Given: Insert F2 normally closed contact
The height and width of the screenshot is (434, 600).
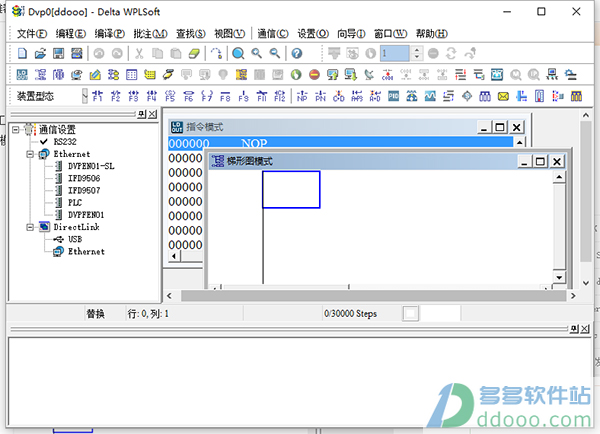Looking at the screenshot, I should click(x=115, y=96).
